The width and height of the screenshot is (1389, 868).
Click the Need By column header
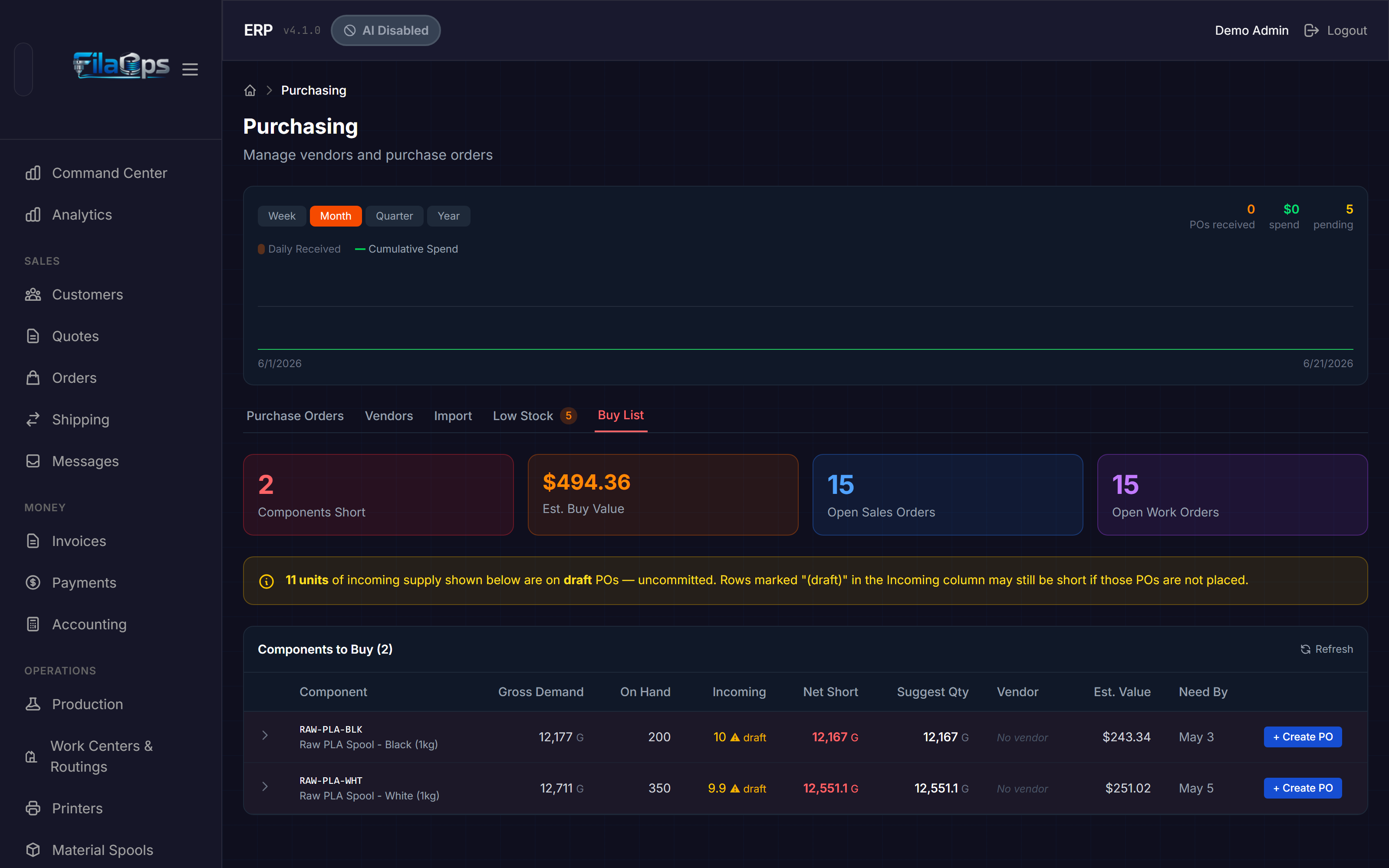pyautogui.click(x=1203, y=692)
